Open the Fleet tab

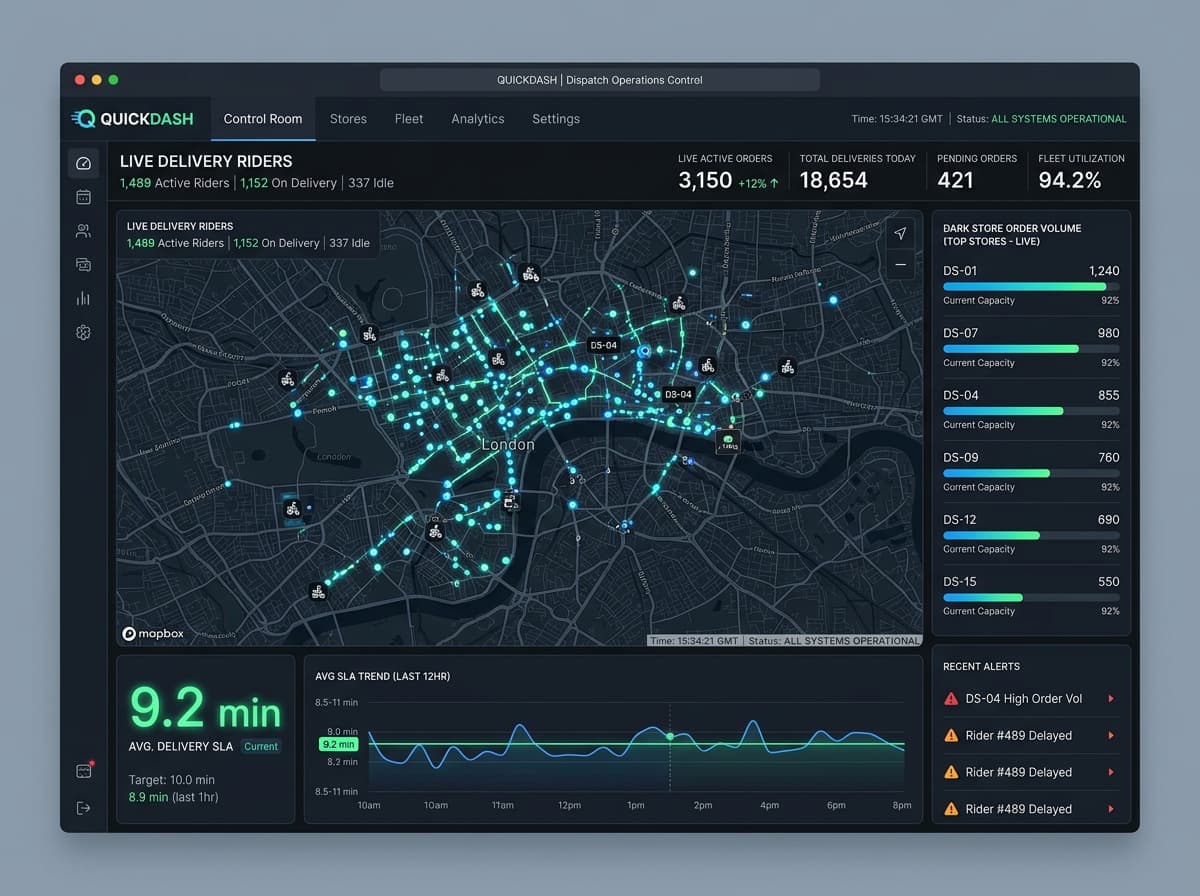pyautogui.click(x=409, y=118)
